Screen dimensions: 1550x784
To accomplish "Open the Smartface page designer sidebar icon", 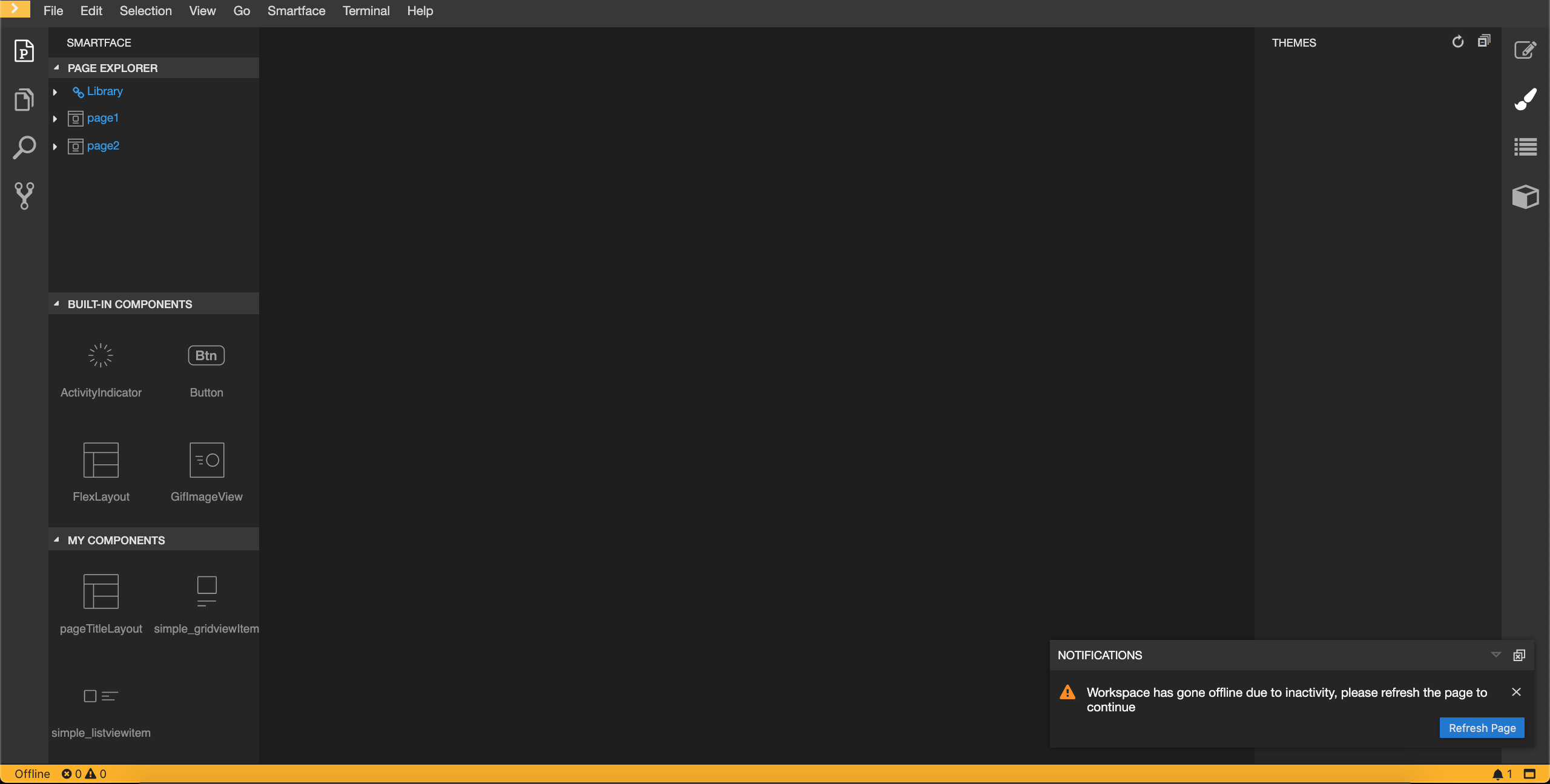I will [24, 51].
